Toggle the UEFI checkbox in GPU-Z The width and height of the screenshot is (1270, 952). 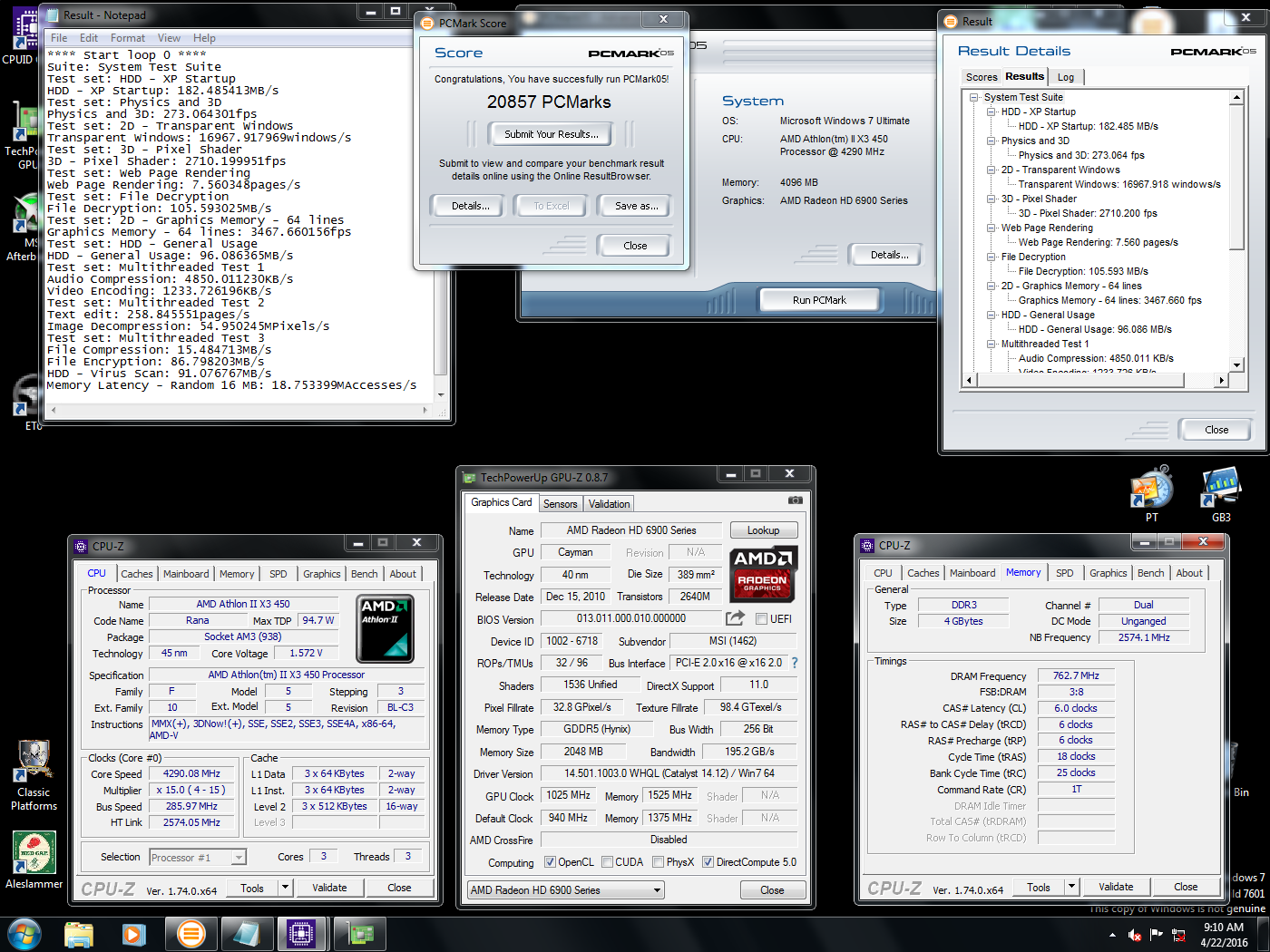point(762,618)
